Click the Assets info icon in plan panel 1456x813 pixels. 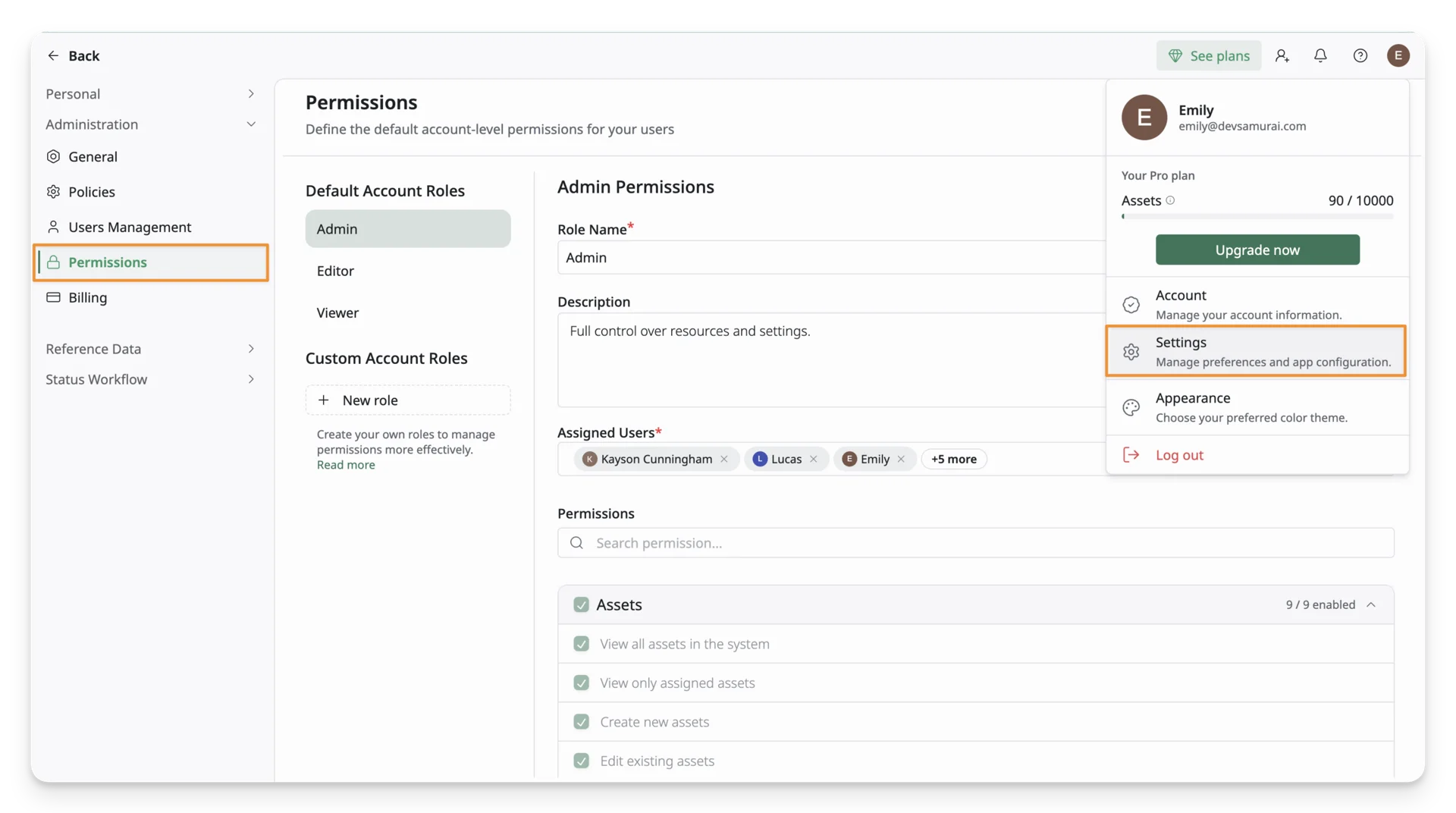point(1170,200)
